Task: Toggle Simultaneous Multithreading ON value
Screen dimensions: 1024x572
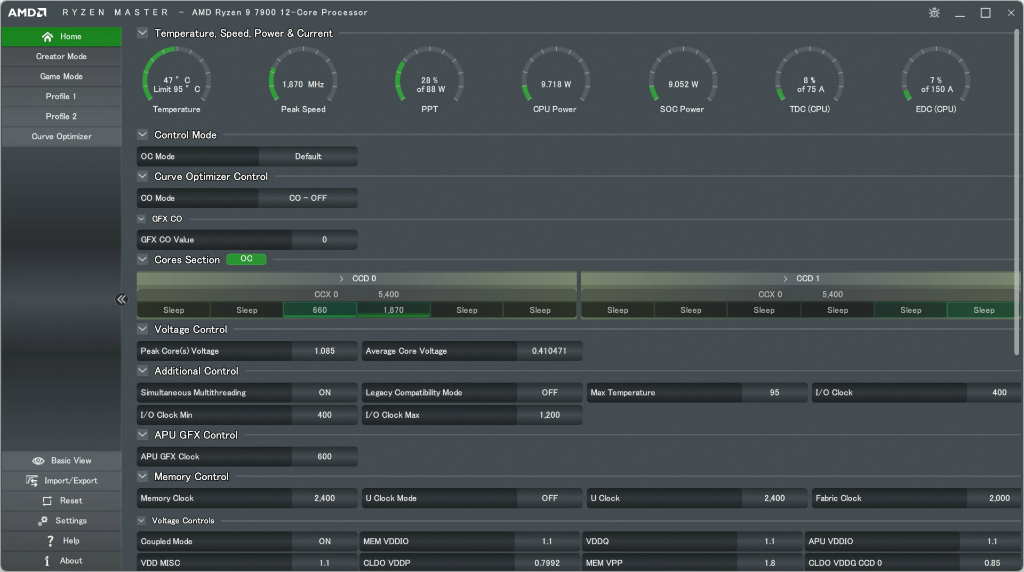Action: click(325, 392)
